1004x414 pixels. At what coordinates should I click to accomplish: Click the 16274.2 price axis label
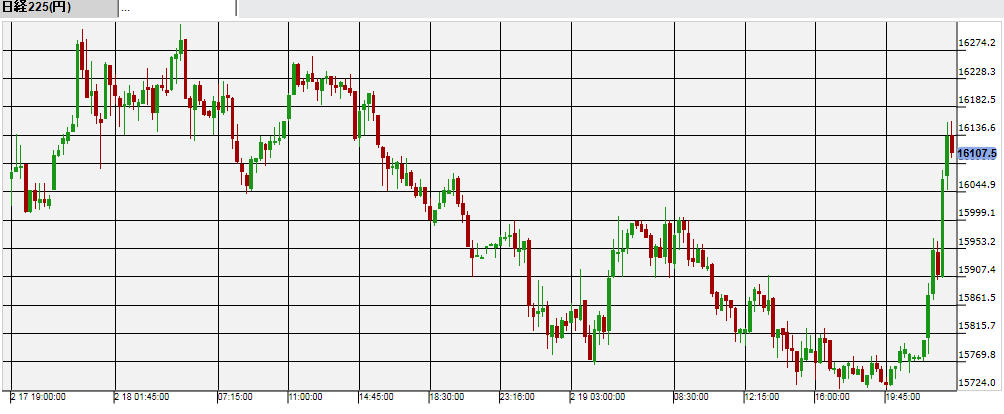[977, 43]
